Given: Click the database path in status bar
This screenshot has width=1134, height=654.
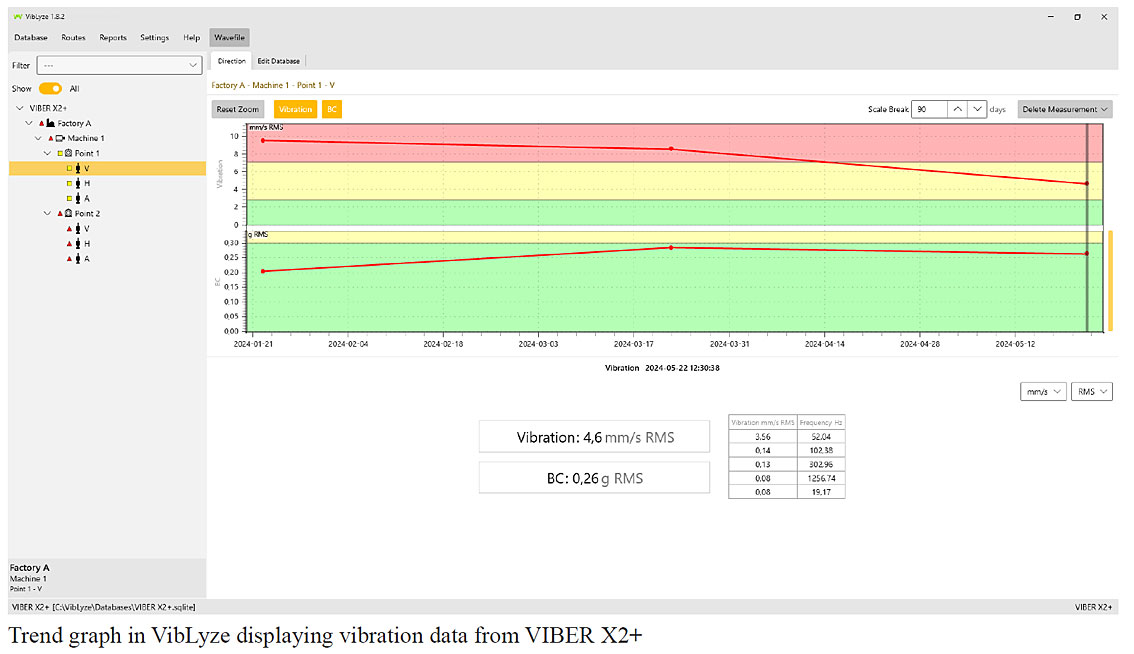Looking at the screenshot, I should (x=124, y=607).
